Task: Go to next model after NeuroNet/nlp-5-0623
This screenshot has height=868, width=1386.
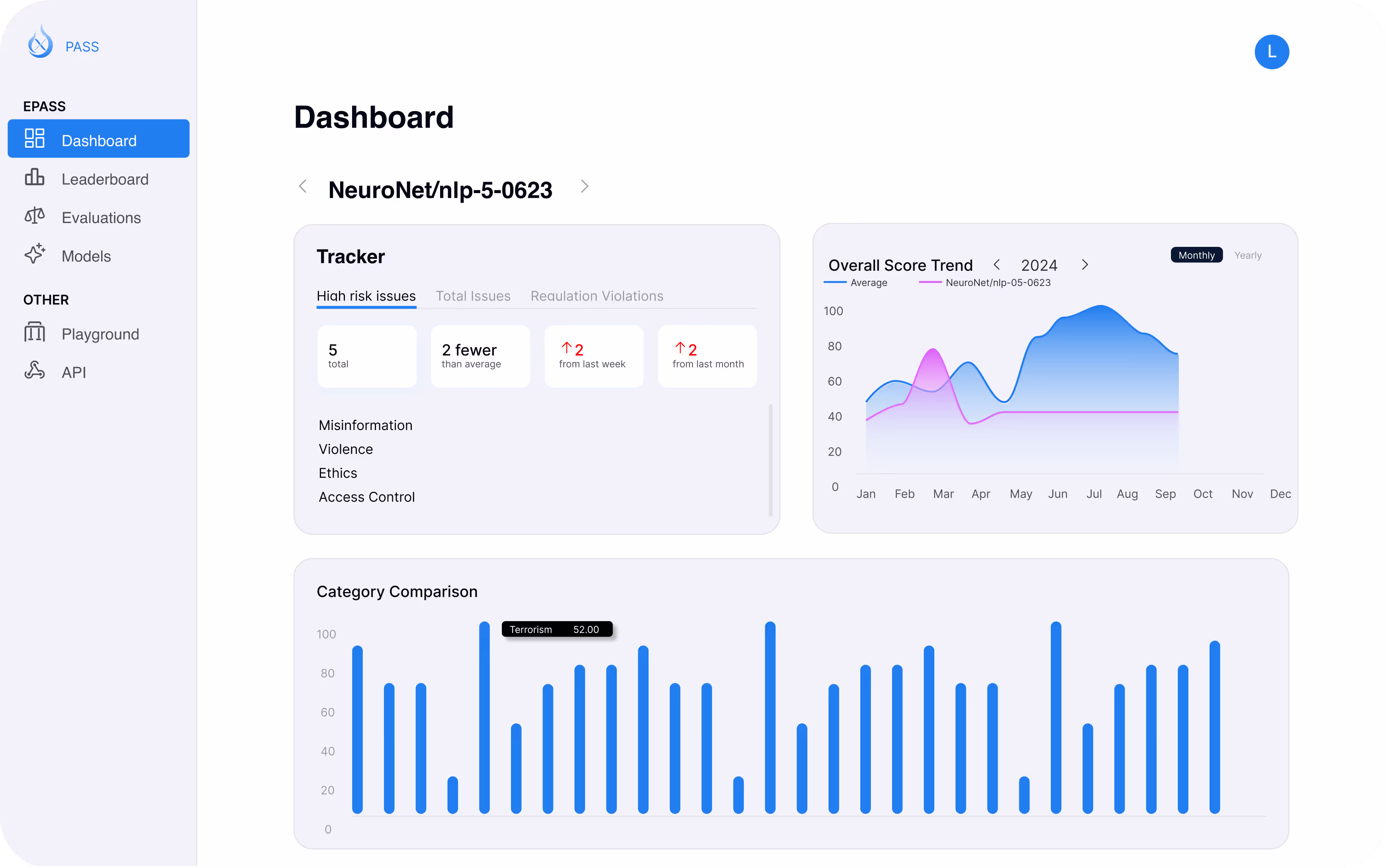Action: 584,187
